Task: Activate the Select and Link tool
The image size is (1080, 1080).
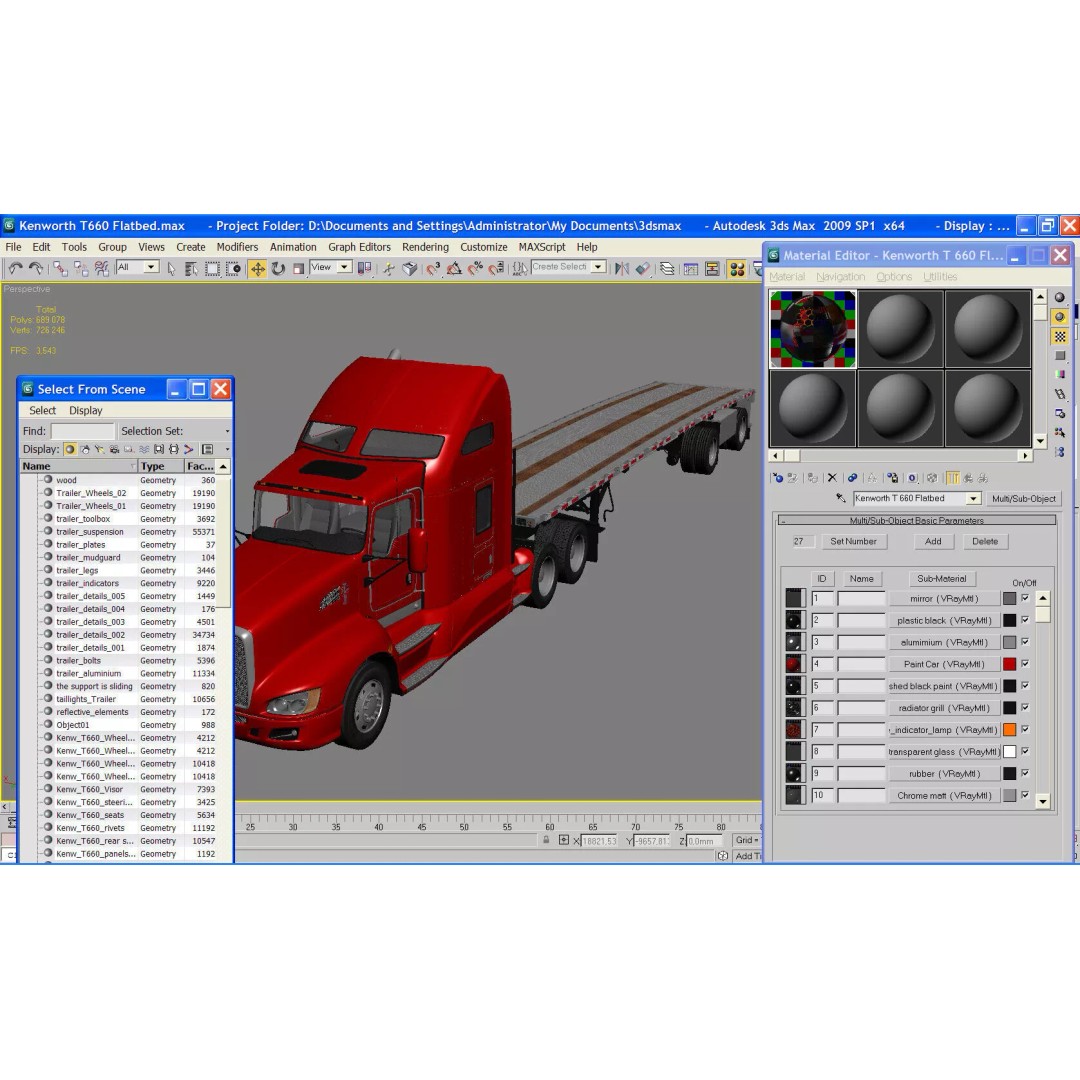Action: [61, 269]
